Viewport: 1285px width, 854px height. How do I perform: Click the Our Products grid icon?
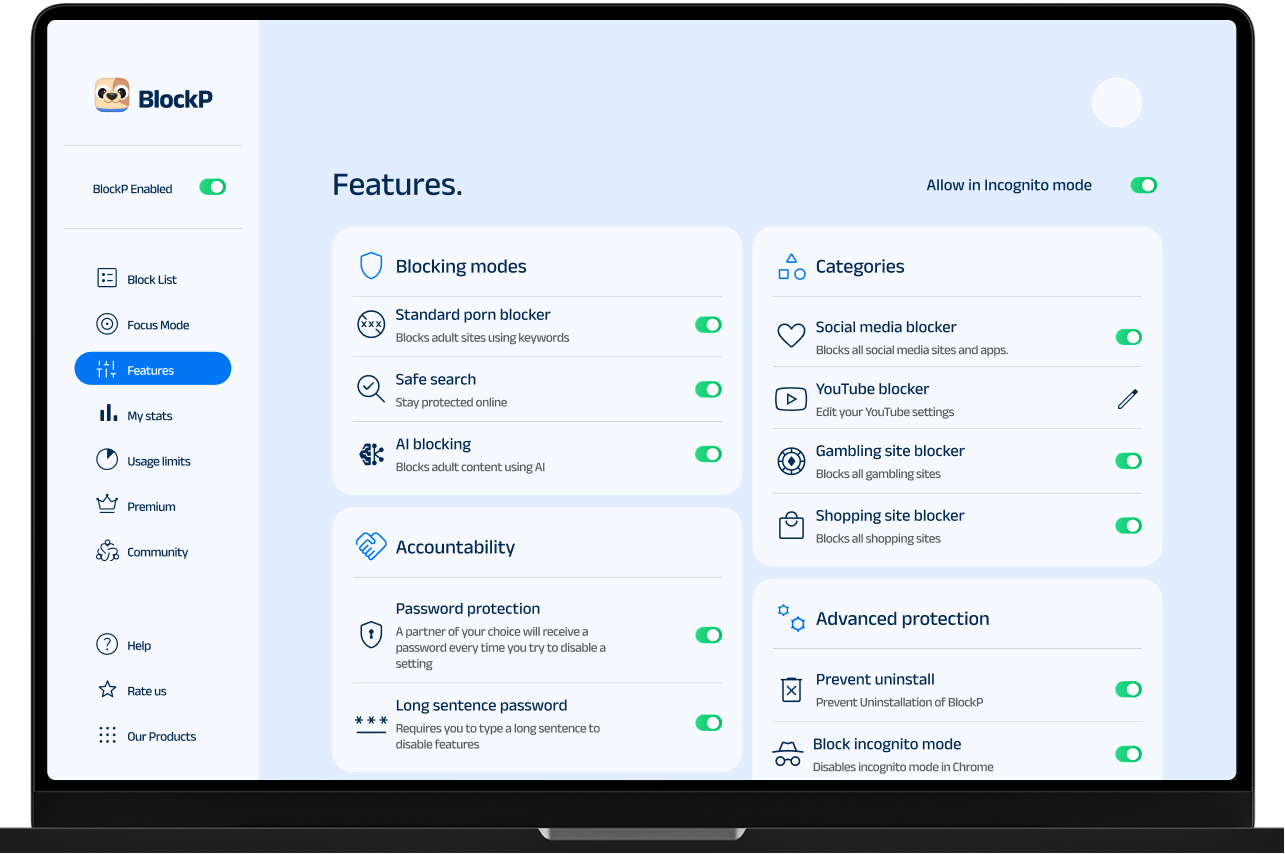tap(107, 736)
